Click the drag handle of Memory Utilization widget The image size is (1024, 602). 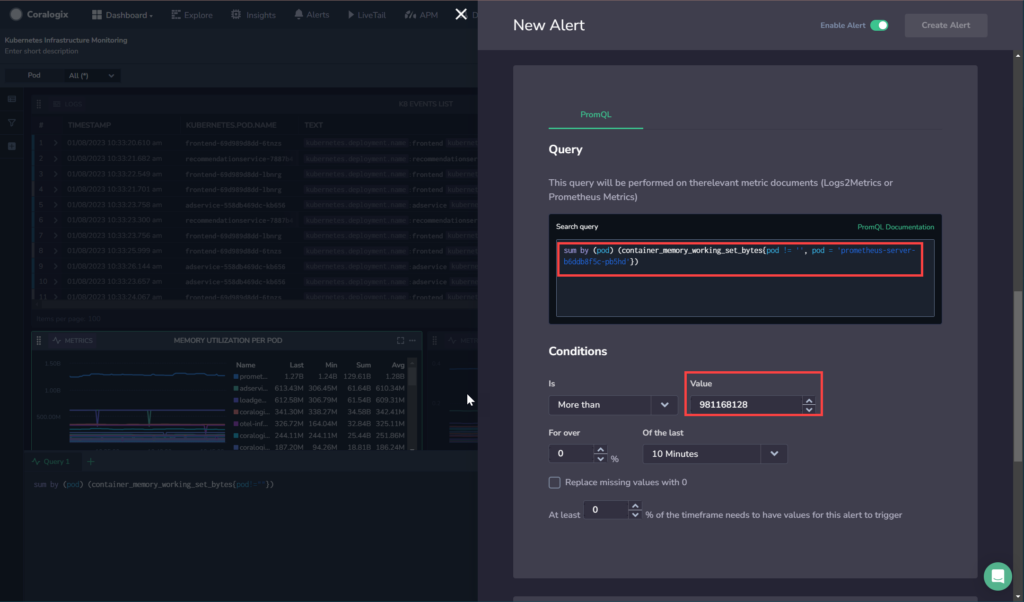(x=39, y=340)
